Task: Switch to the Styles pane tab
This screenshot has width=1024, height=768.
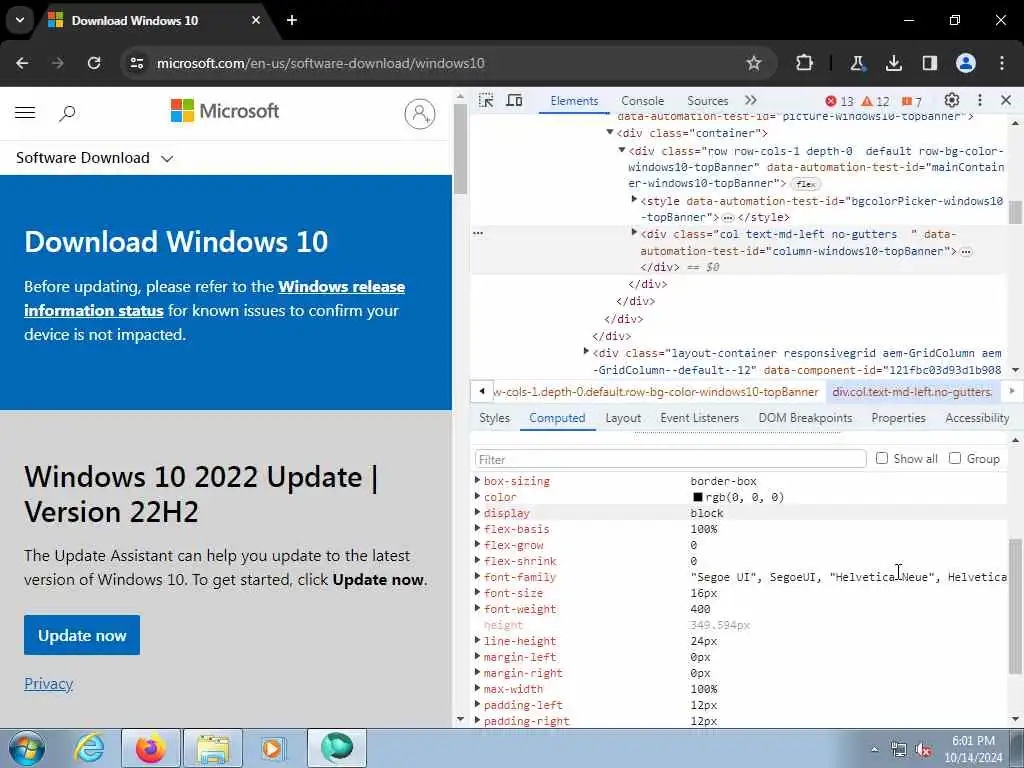Action: [x=494, y=418]
